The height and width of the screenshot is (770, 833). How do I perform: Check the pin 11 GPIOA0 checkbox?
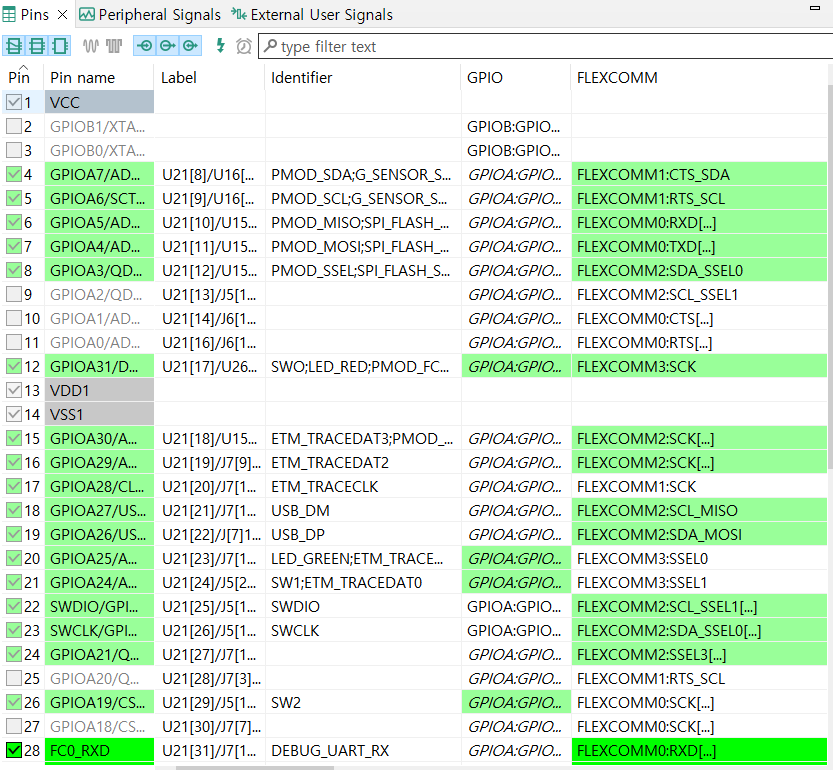(14, 342)
